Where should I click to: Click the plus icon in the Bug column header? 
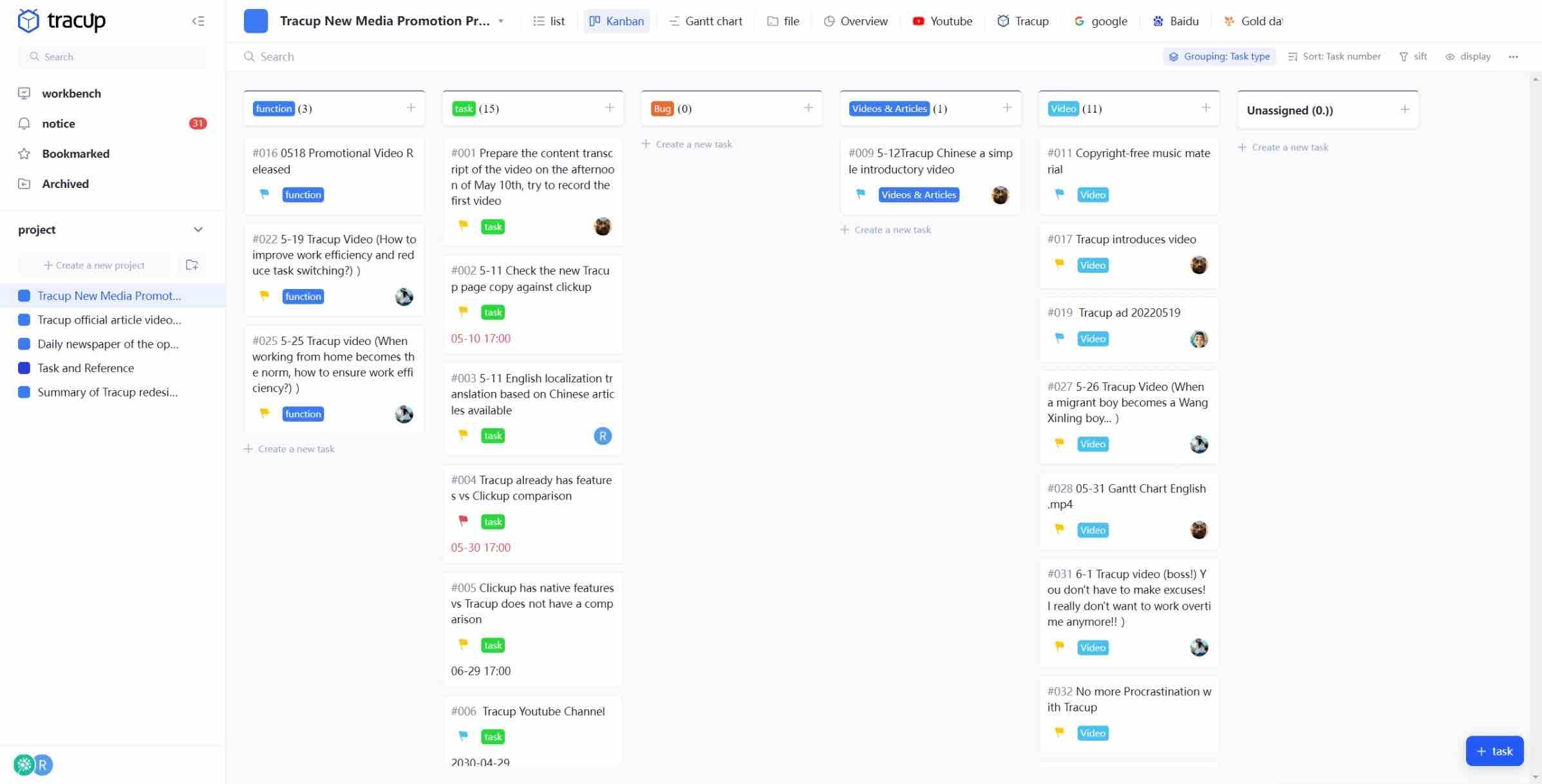pyautogui.click(x=808, y=108)
